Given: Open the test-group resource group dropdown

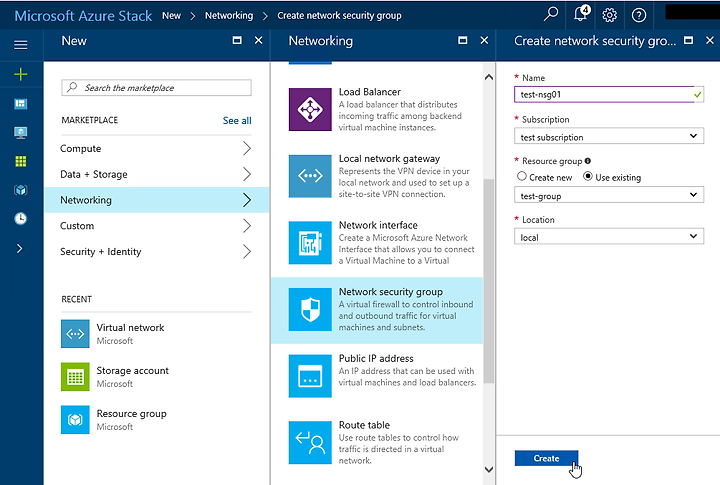Looking at the screenshot, I should [609, 195].
